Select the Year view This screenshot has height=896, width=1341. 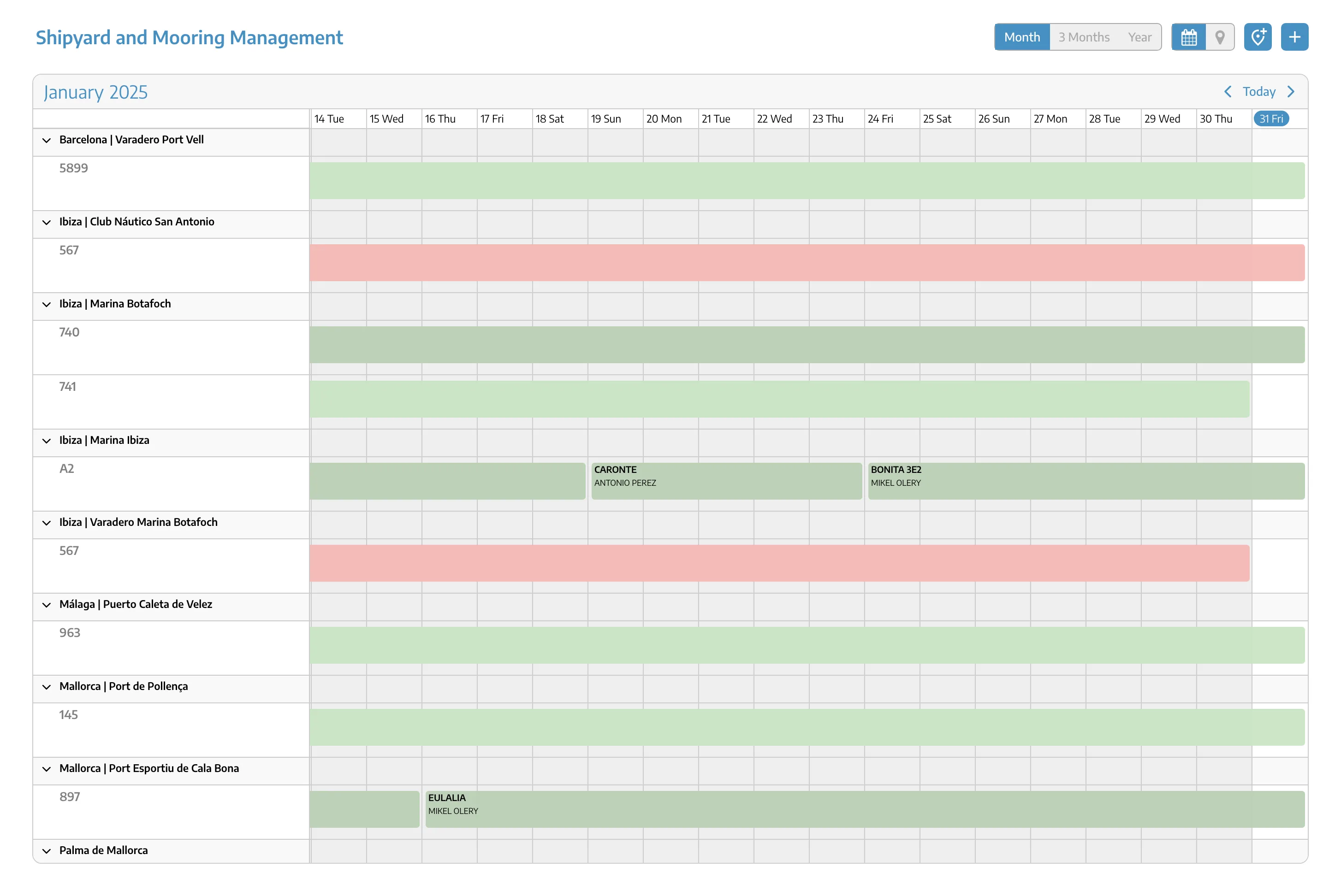[1139, 37]
